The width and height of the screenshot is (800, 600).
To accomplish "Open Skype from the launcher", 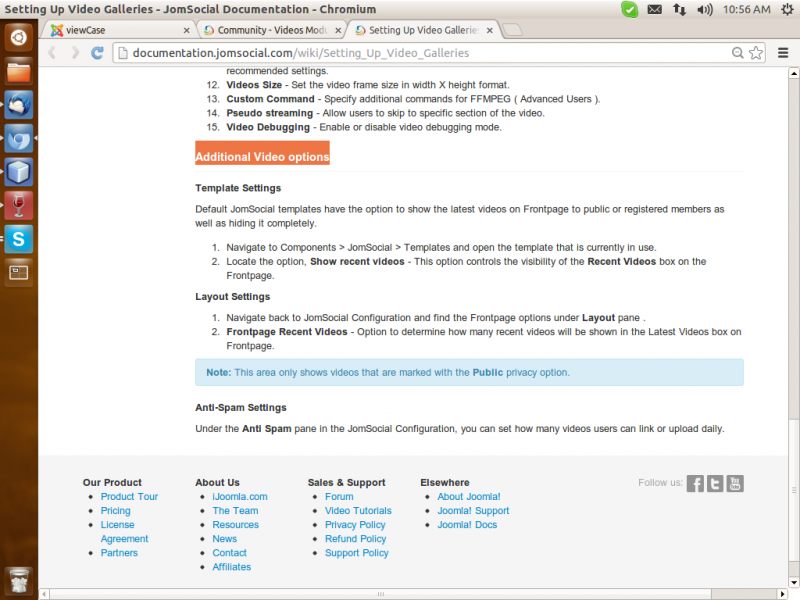I will (x=19, y=239).
